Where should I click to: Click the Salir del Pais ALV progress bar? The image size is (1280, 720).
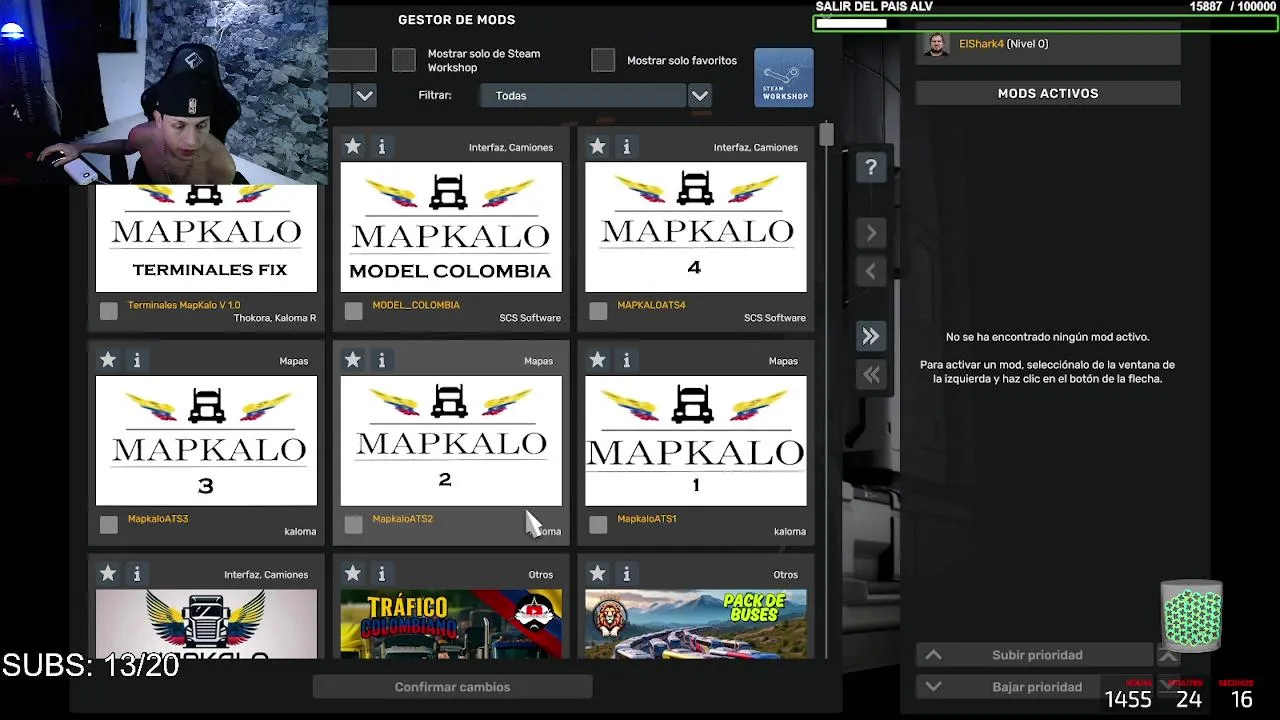[x=1046, y=23]
